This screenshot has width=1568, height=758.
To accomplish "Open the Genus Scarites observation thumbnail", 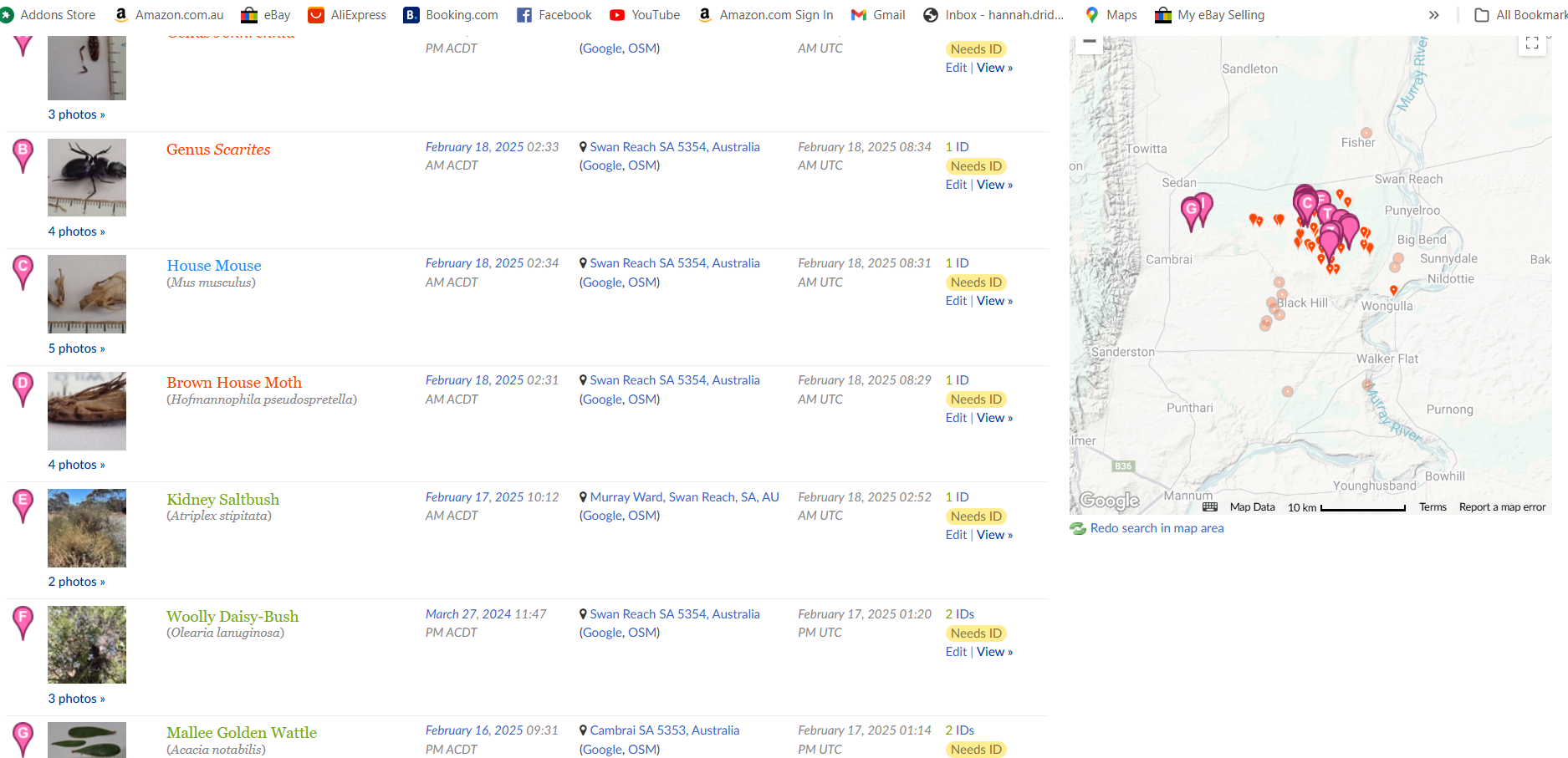I will pyautogui.click(x=87, y=177).
